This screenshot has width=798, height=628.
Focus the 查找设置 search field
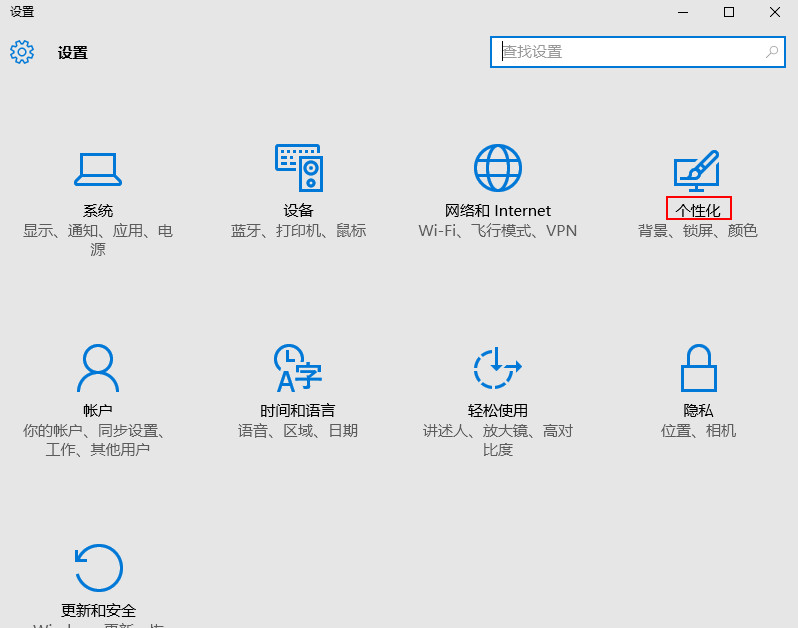click(638, 52)
